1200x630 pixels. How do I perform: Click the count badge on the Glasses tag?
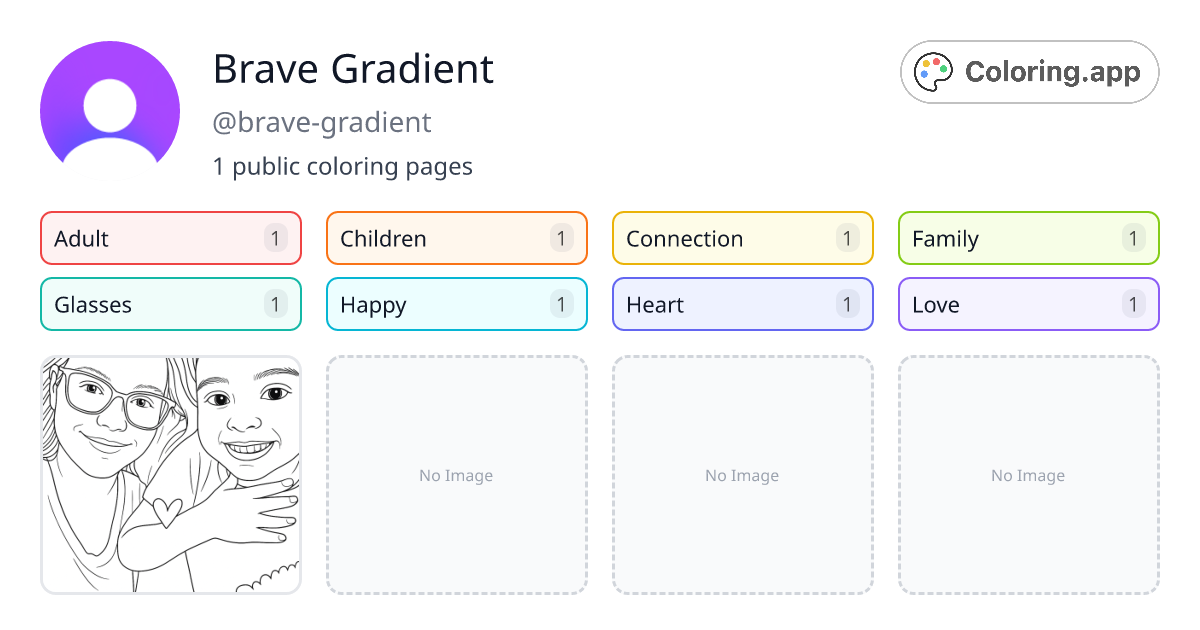275,304
